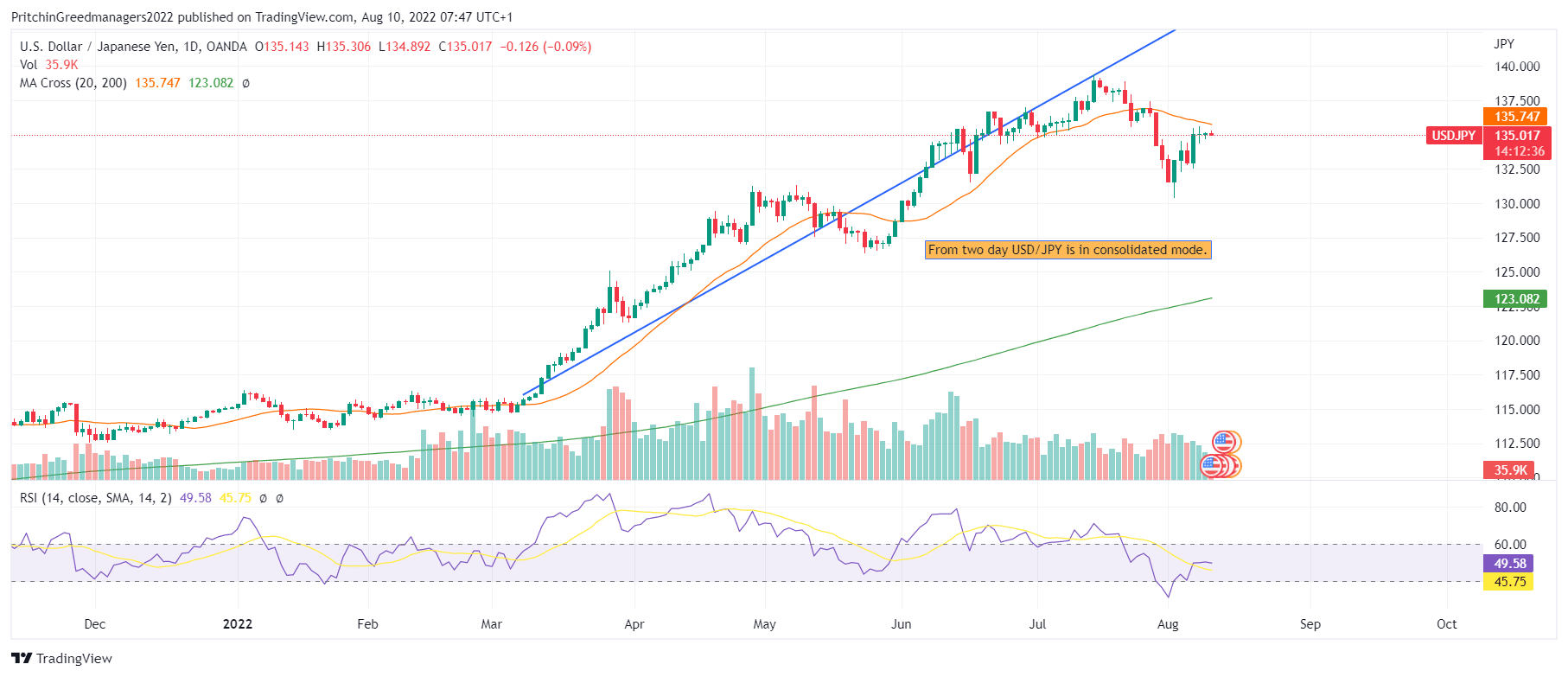Click the chart title 'U.S. Dollar / Japanese Yen, 1D, OANDA'
The width and height of the screenshot is (1568, 677).
tap(133, 47)
